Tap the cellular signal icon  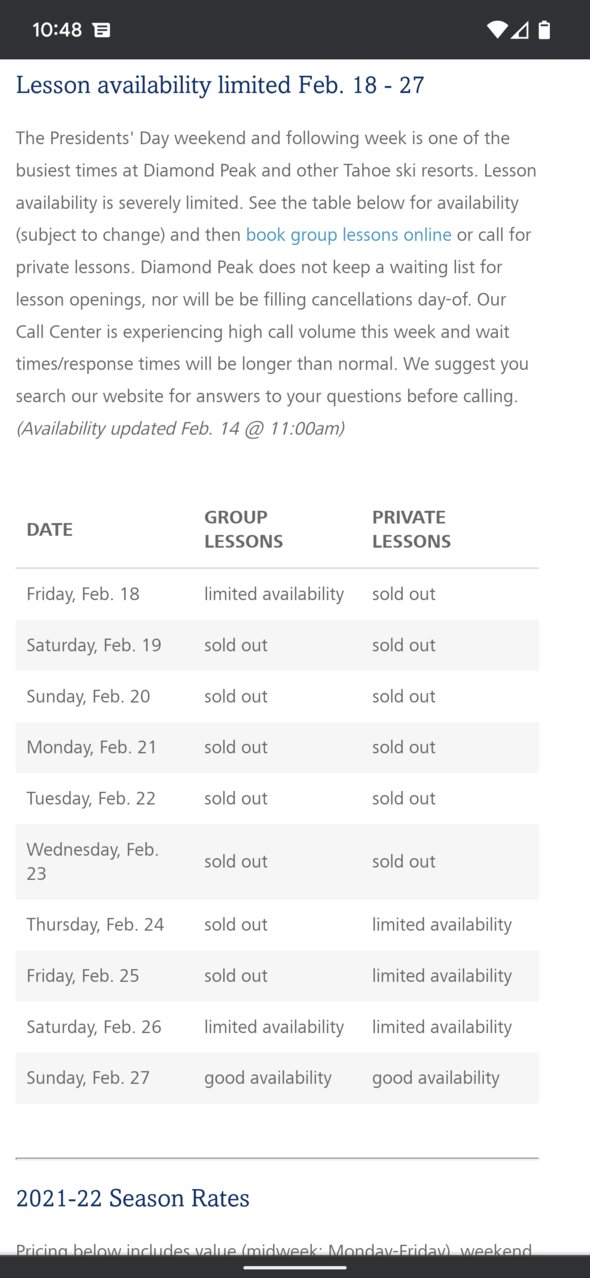pos(520,30)
